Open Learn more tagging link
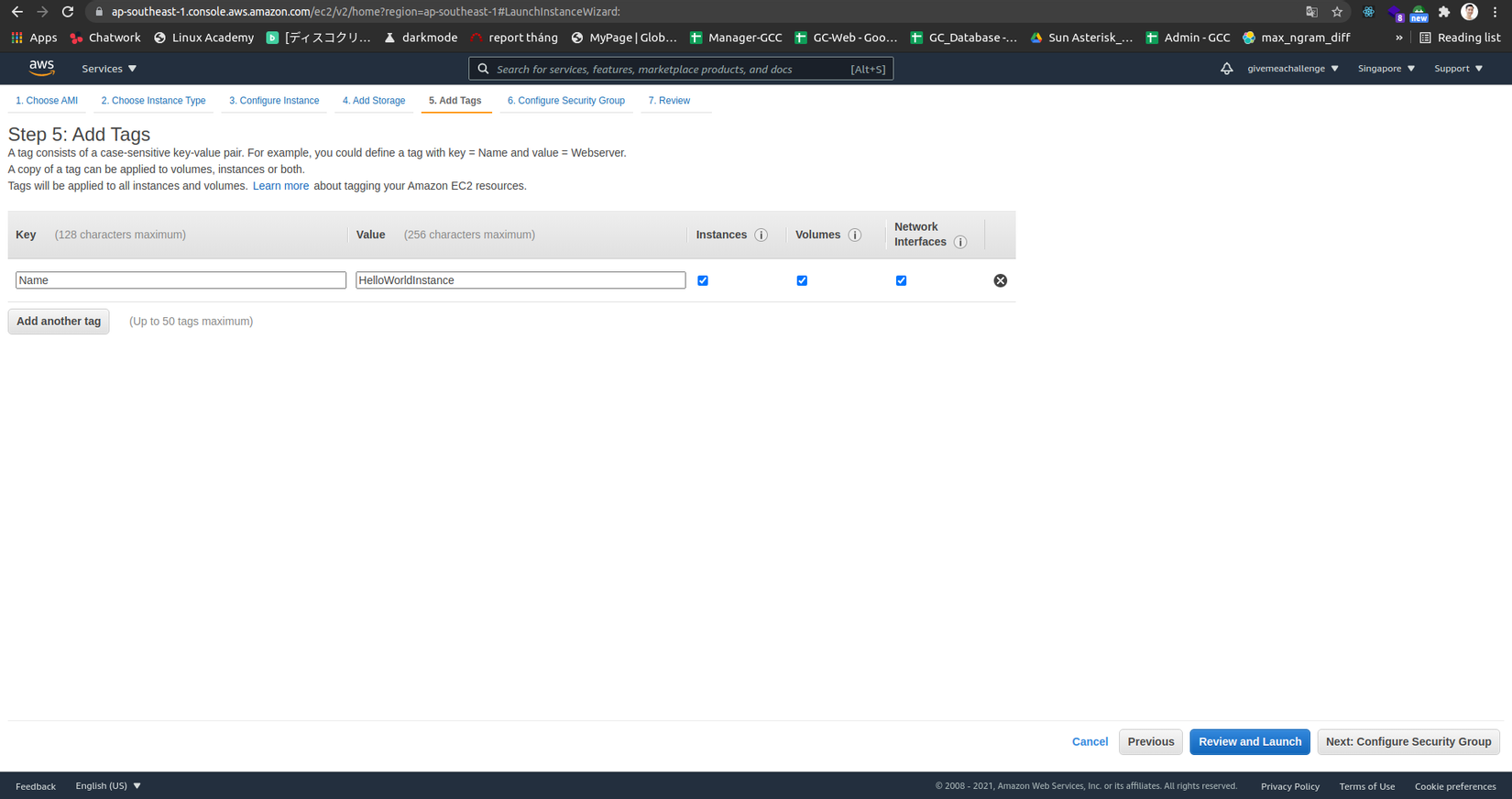 pos(280,186)
